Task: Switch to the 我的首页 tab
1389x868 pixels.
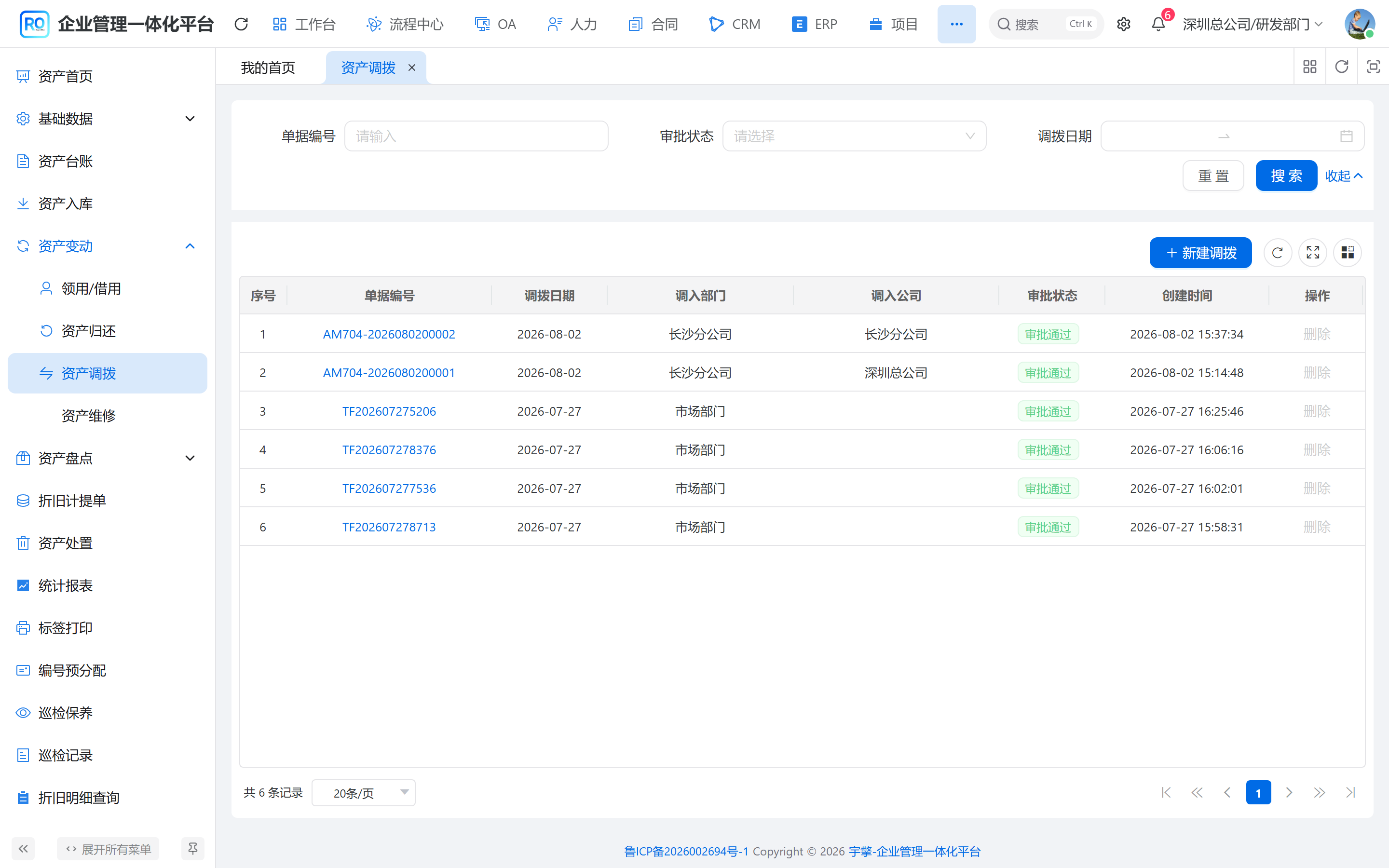Action: pos(268,68)
